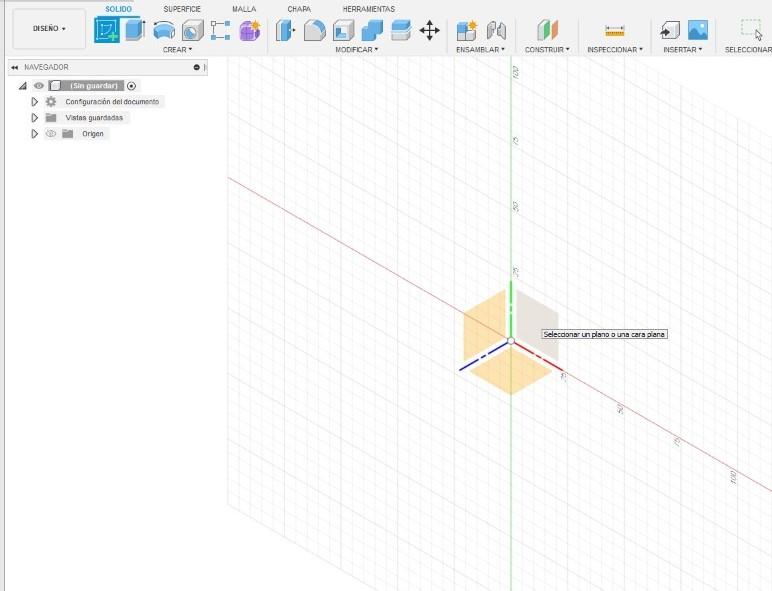Click the Select tool icon
Viewport: 772px width, 591px height.
point(752,30)
